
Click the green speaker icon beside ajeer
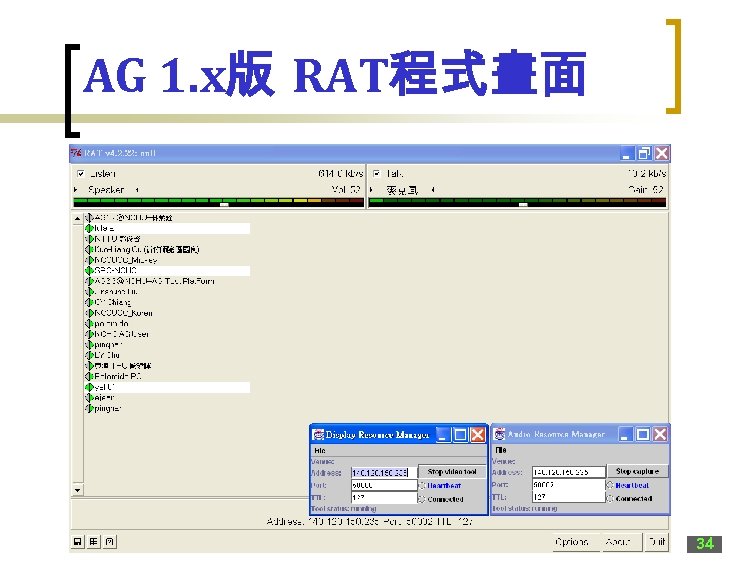[89, 398]
